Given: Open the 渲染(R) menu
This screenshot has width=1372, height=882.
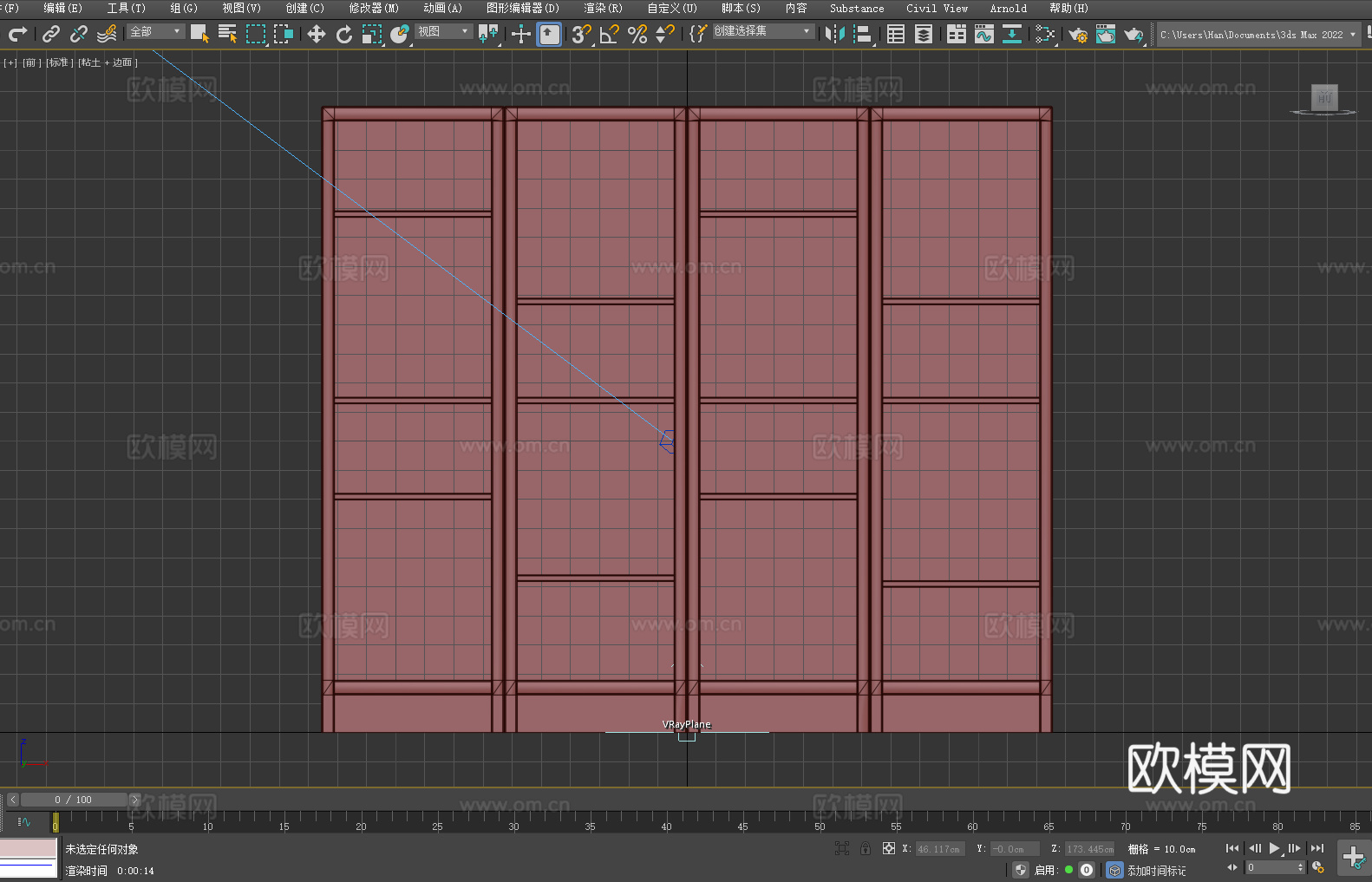Looking at the screenshot, I should coord(603,8).
